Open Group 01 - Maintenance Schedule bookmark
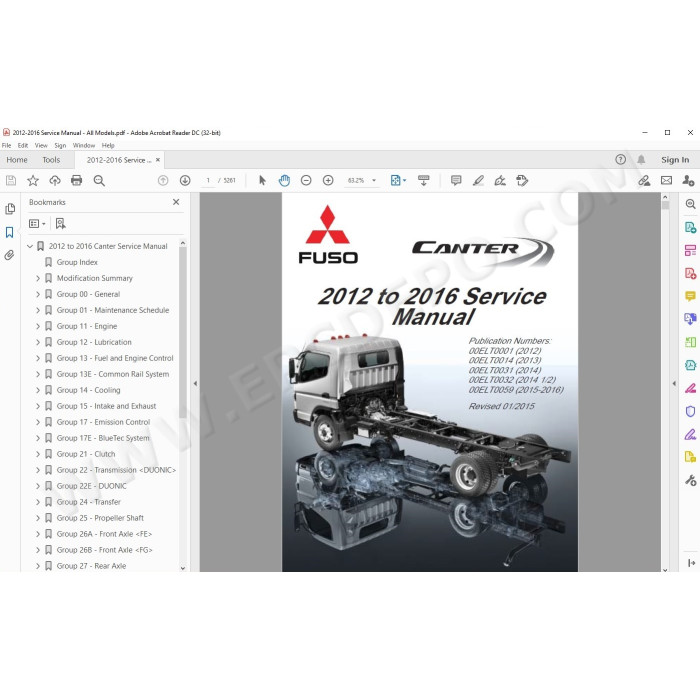700x700 pixels. tap(113, 310)
